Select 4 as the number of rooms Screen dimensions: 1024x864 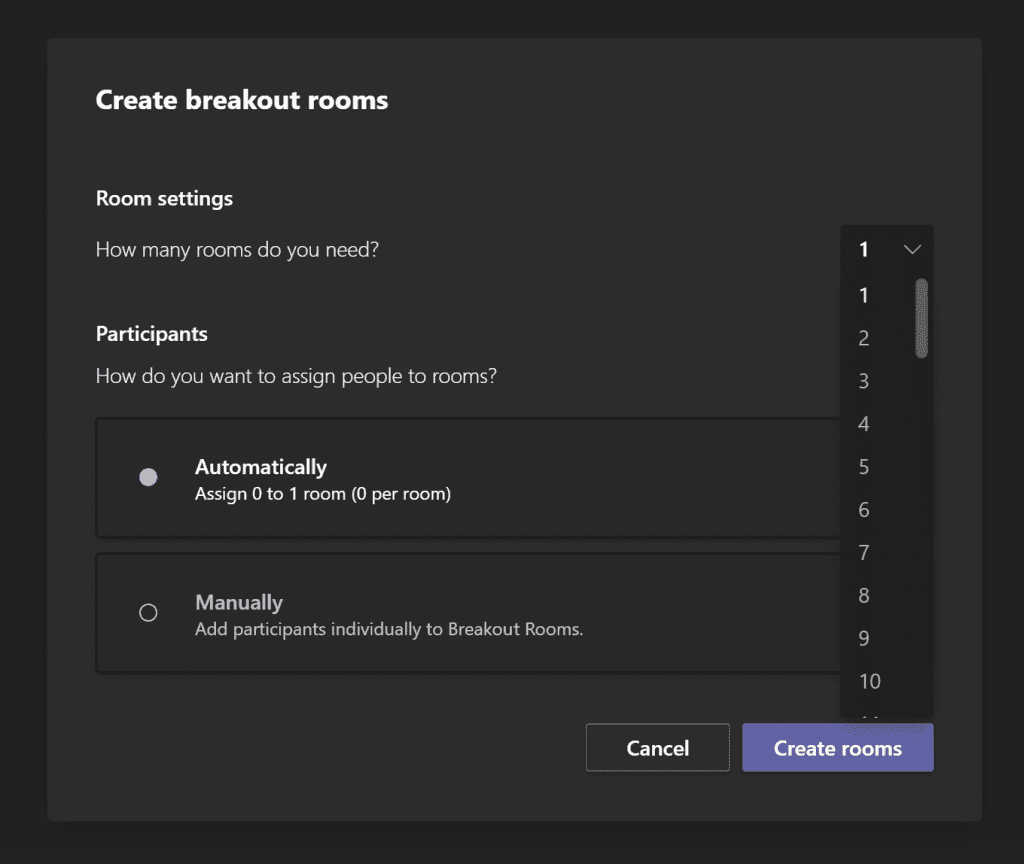pos(865,424)
